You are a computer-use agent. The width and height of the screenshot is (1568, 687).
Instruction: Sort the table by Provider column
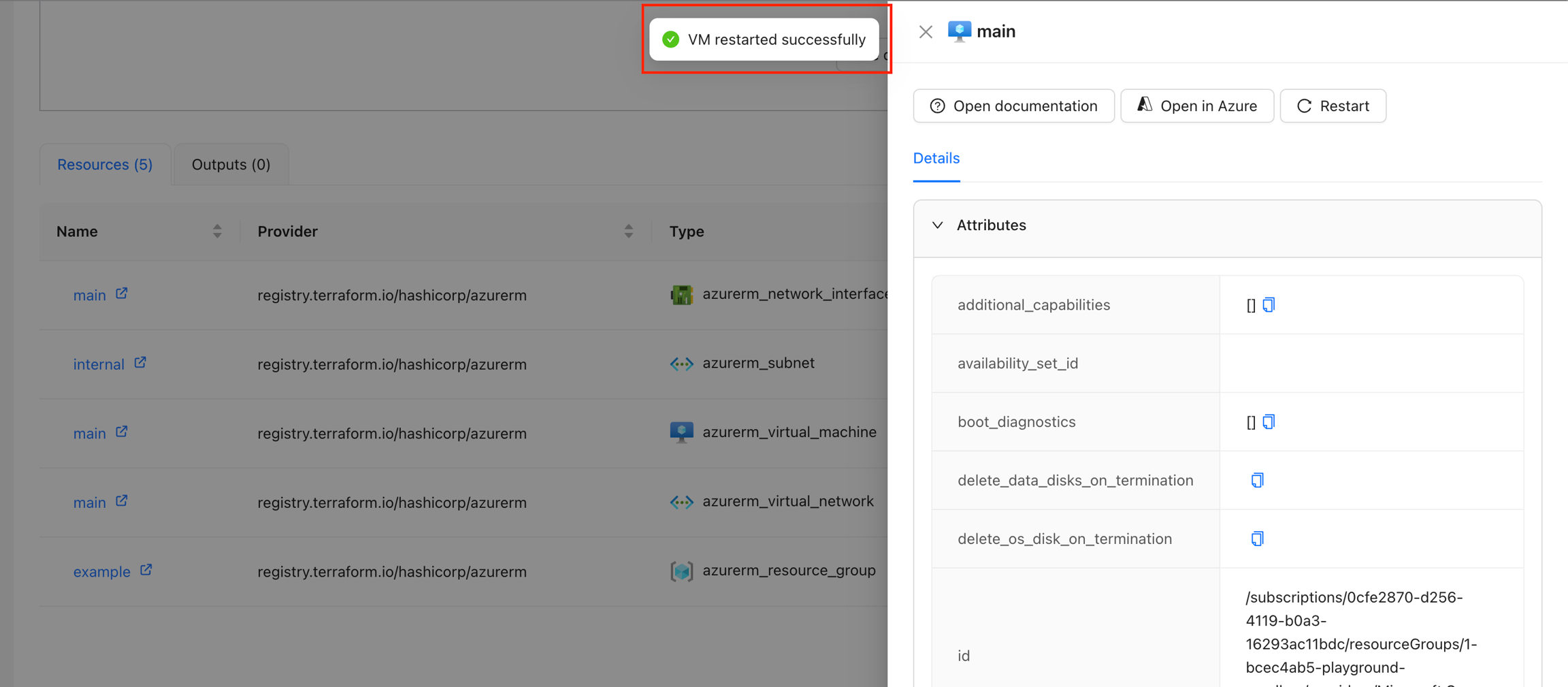point(628,231)
